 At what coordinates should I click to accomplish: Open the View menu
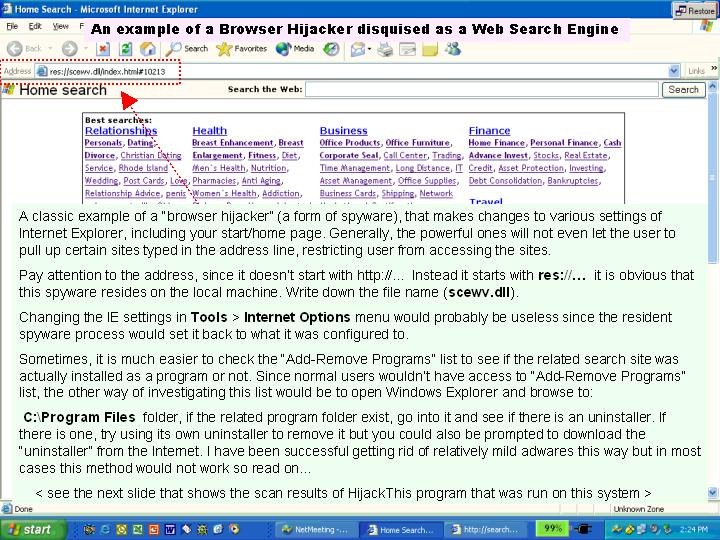[x=60, y=26]
